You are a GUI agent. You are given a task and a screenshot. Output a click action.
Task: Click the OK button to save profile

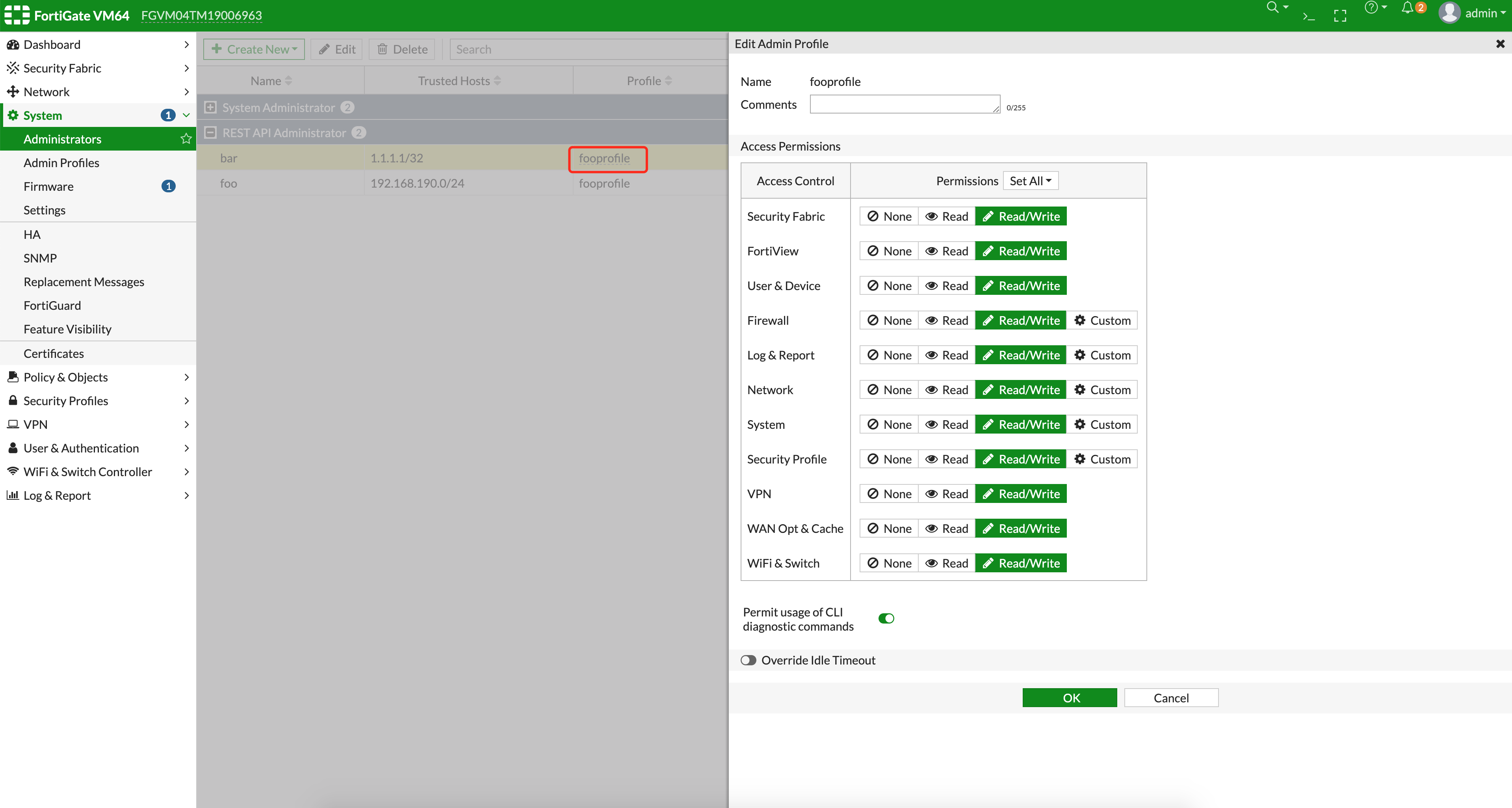[x=1070, y=698]
